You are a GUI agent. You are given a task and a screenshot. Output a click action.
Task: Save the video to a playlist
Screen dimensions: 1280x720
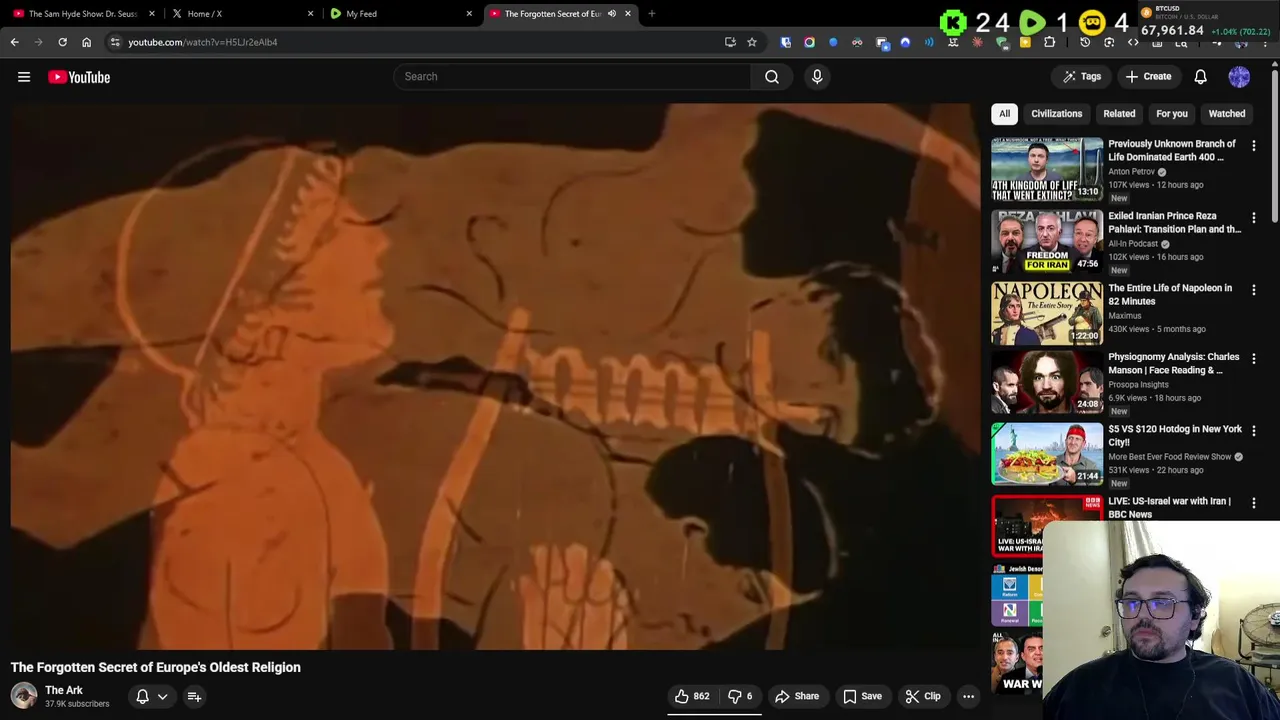862,696
